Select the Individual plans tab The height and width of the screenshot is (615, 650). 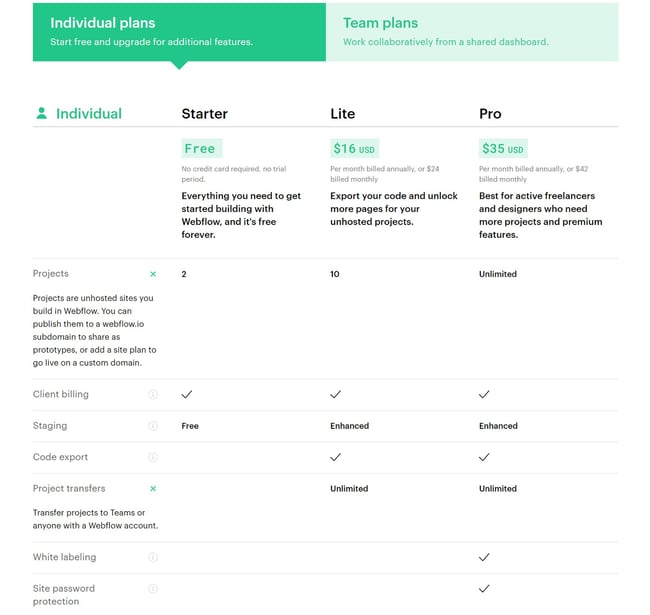tap(179, 32)
